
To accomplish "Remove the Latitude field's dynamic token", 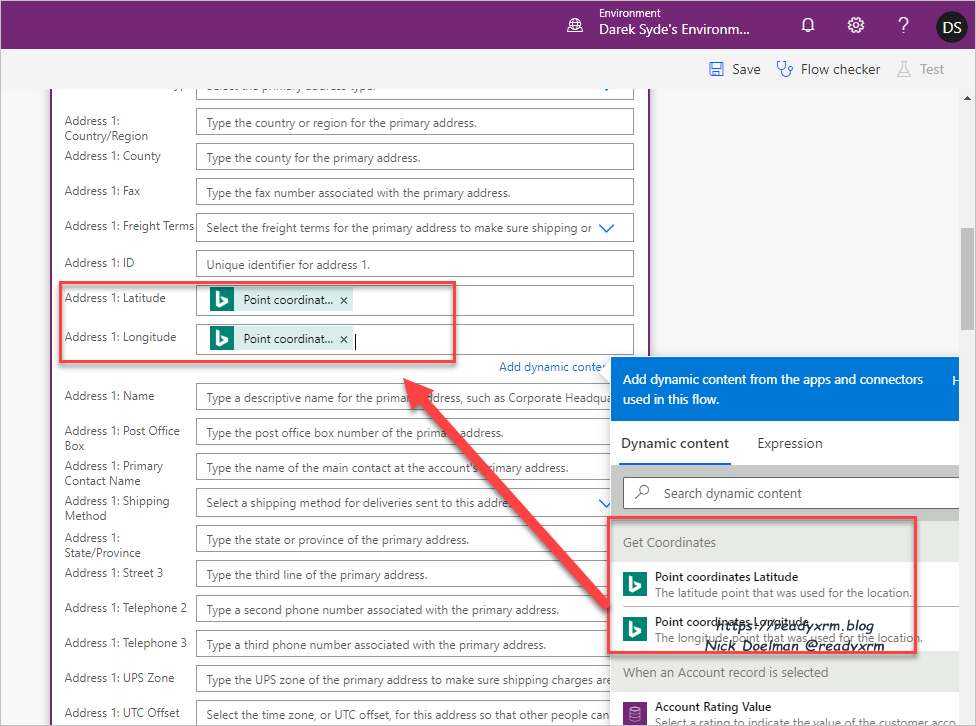I will (344, 300).
